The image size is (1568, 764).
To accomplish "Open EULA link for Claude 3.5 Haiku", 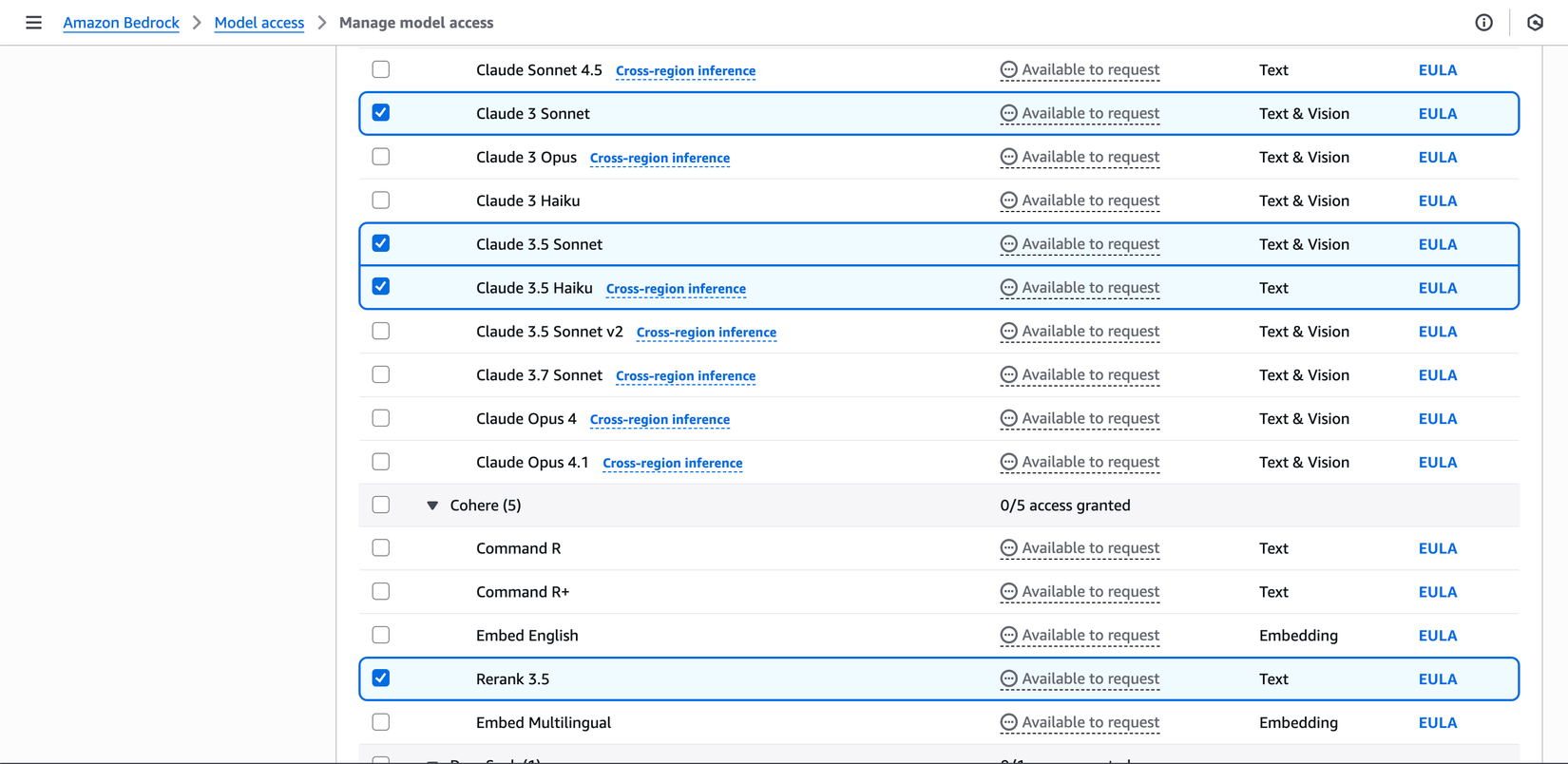I will [1437, 288].
